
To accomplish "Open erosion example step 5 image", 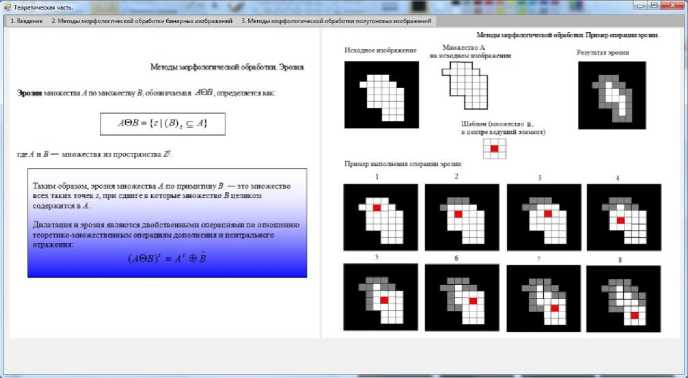I will [x=380, y=297].
